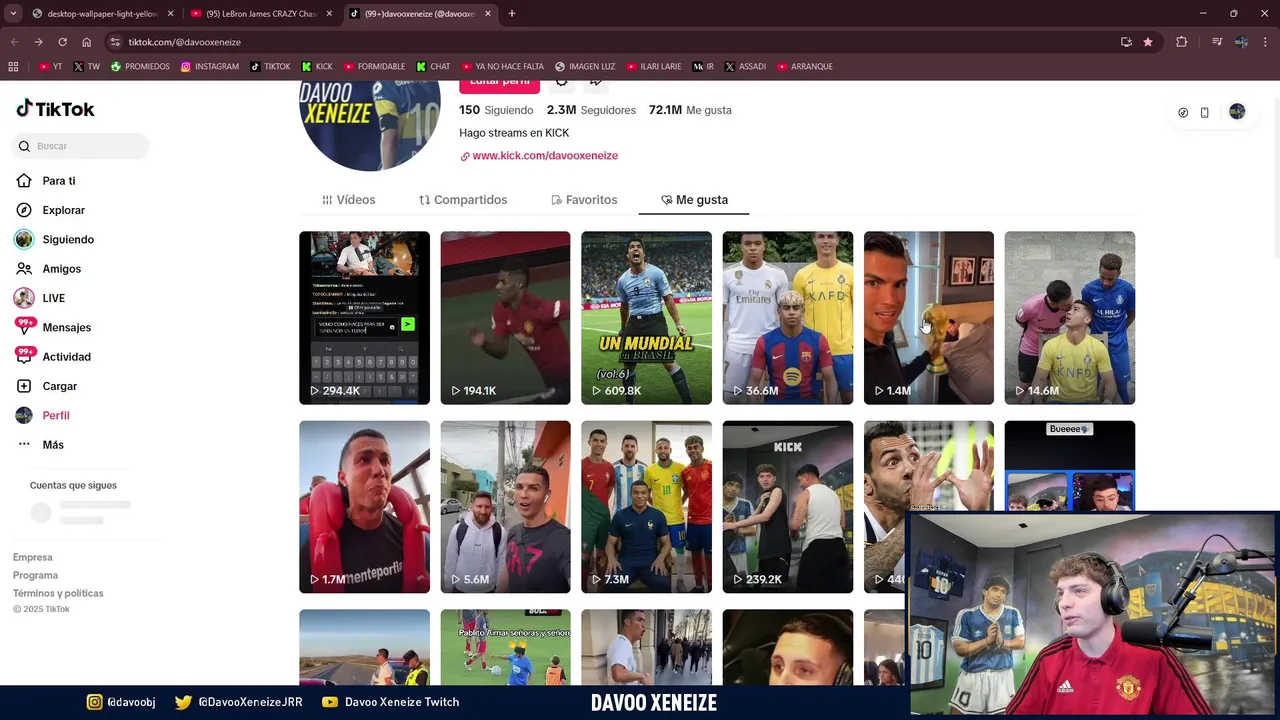Click the phone app icon top right
The image size is (1280, 720).
point(1204,113)
